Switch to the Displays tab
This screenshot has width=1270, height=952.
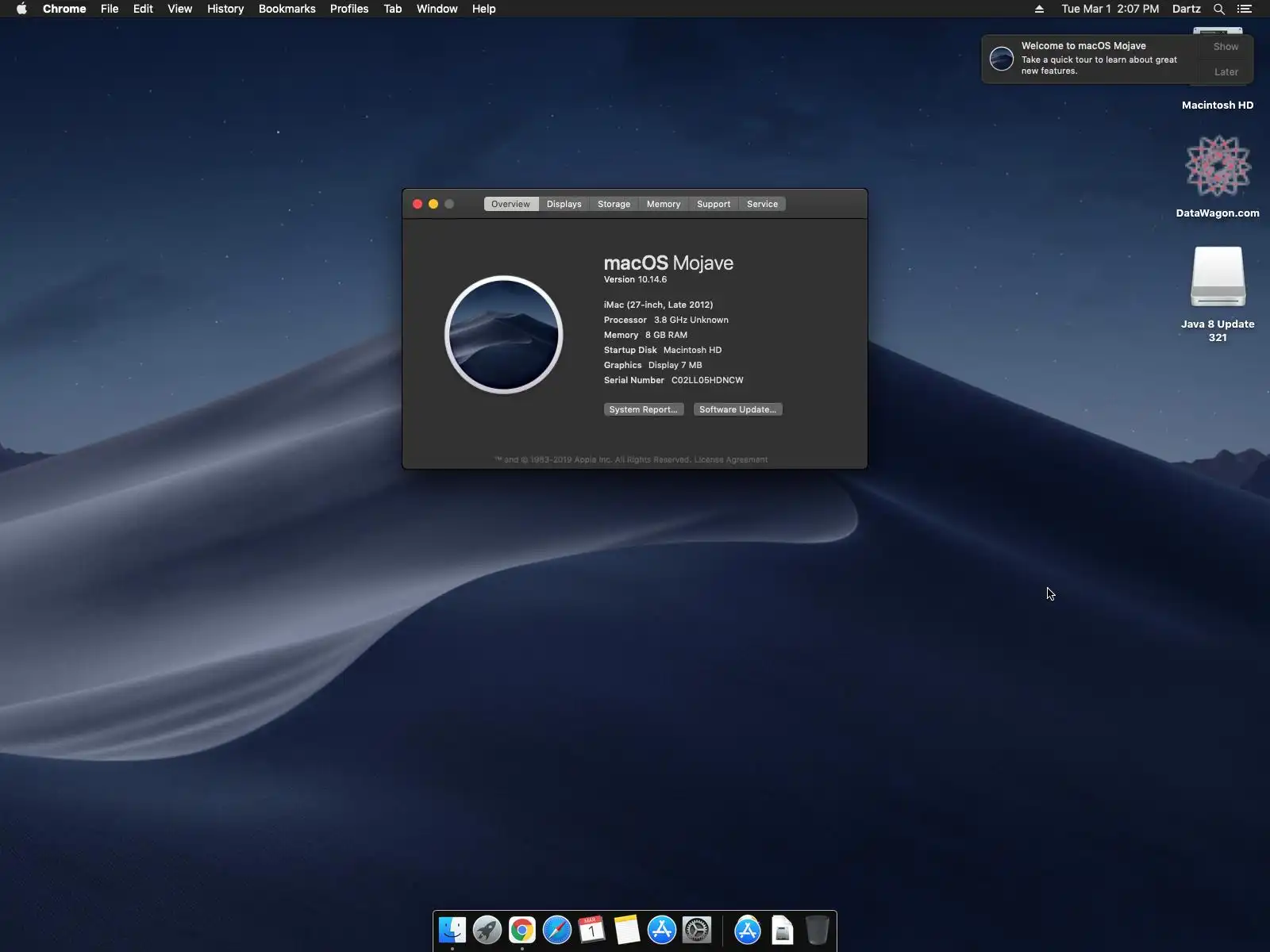(x=564, y=204)
